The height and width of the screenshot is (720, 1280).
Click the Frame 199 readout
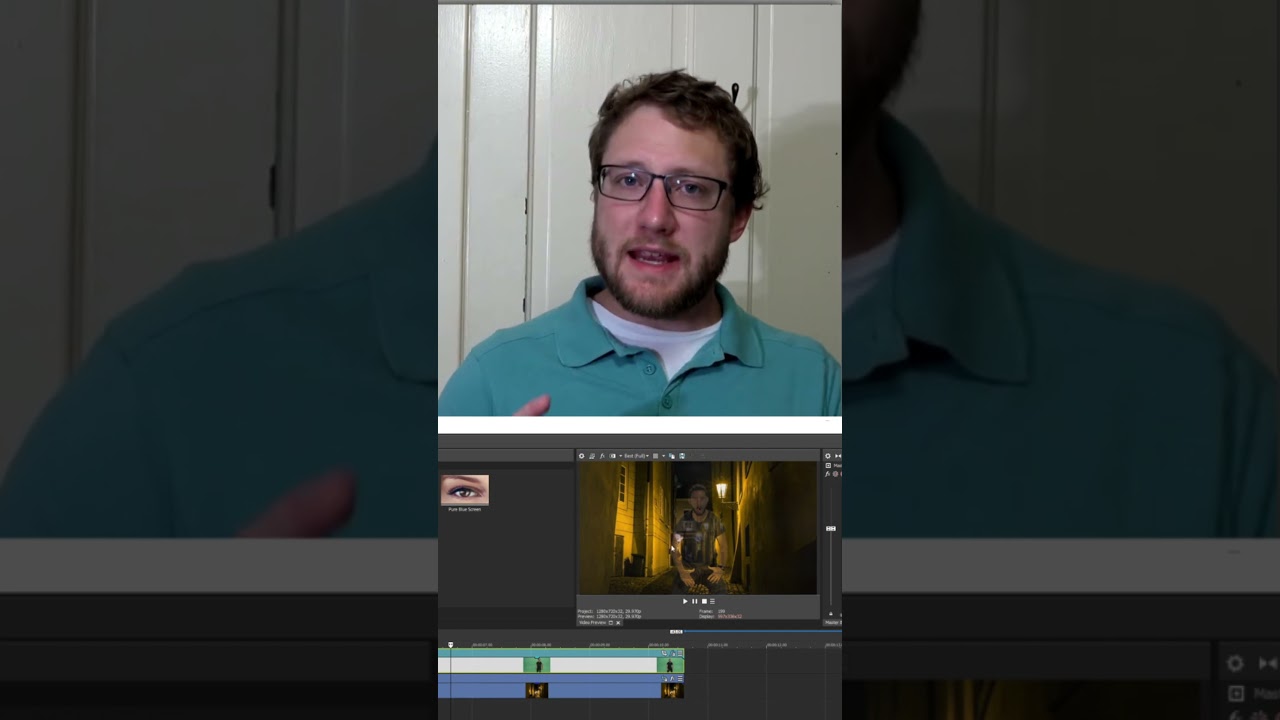(x=712, y=611)
